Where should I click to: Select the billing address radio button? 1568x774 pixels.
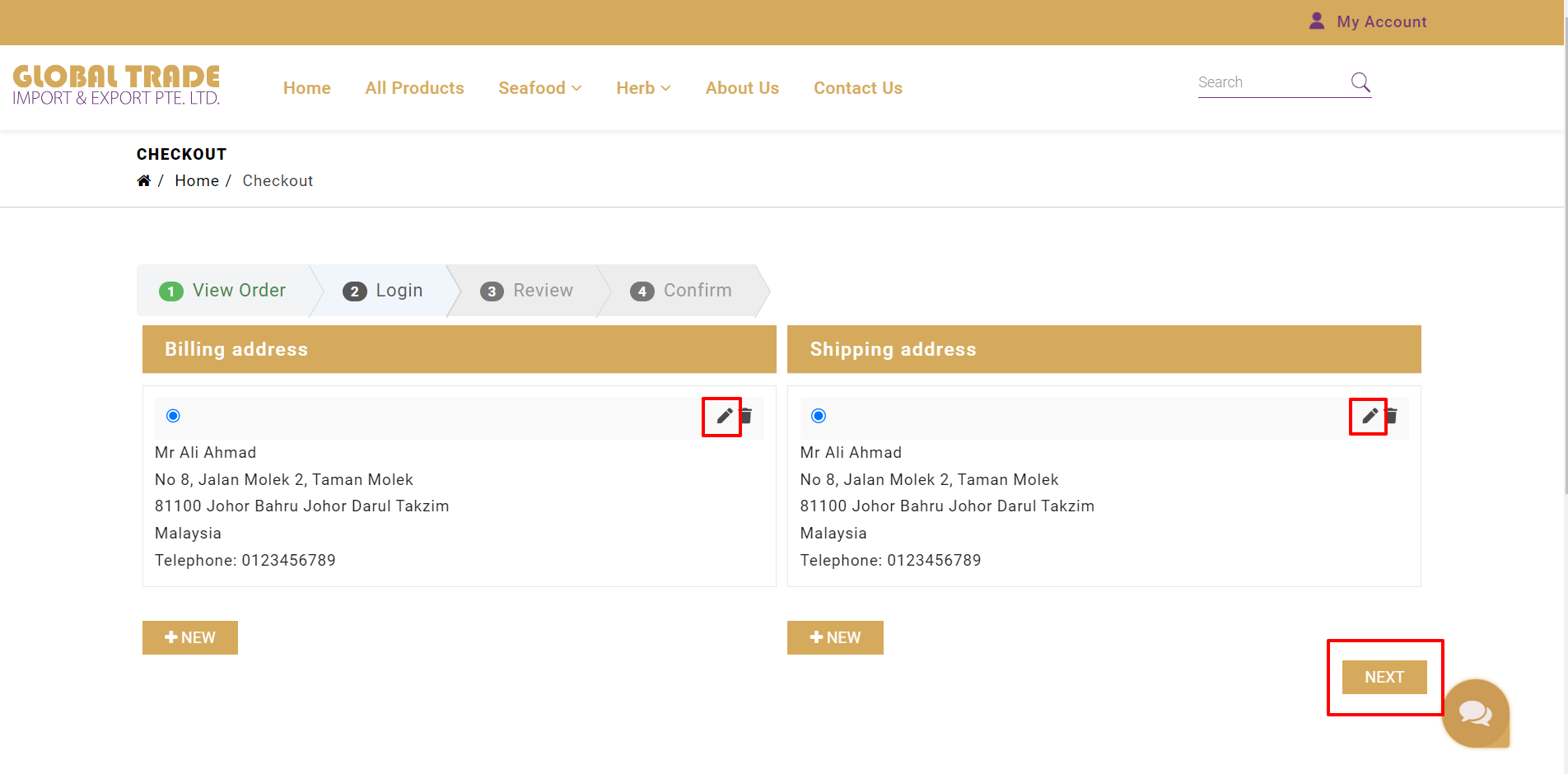pyautogui.click(x=173, y=416)
